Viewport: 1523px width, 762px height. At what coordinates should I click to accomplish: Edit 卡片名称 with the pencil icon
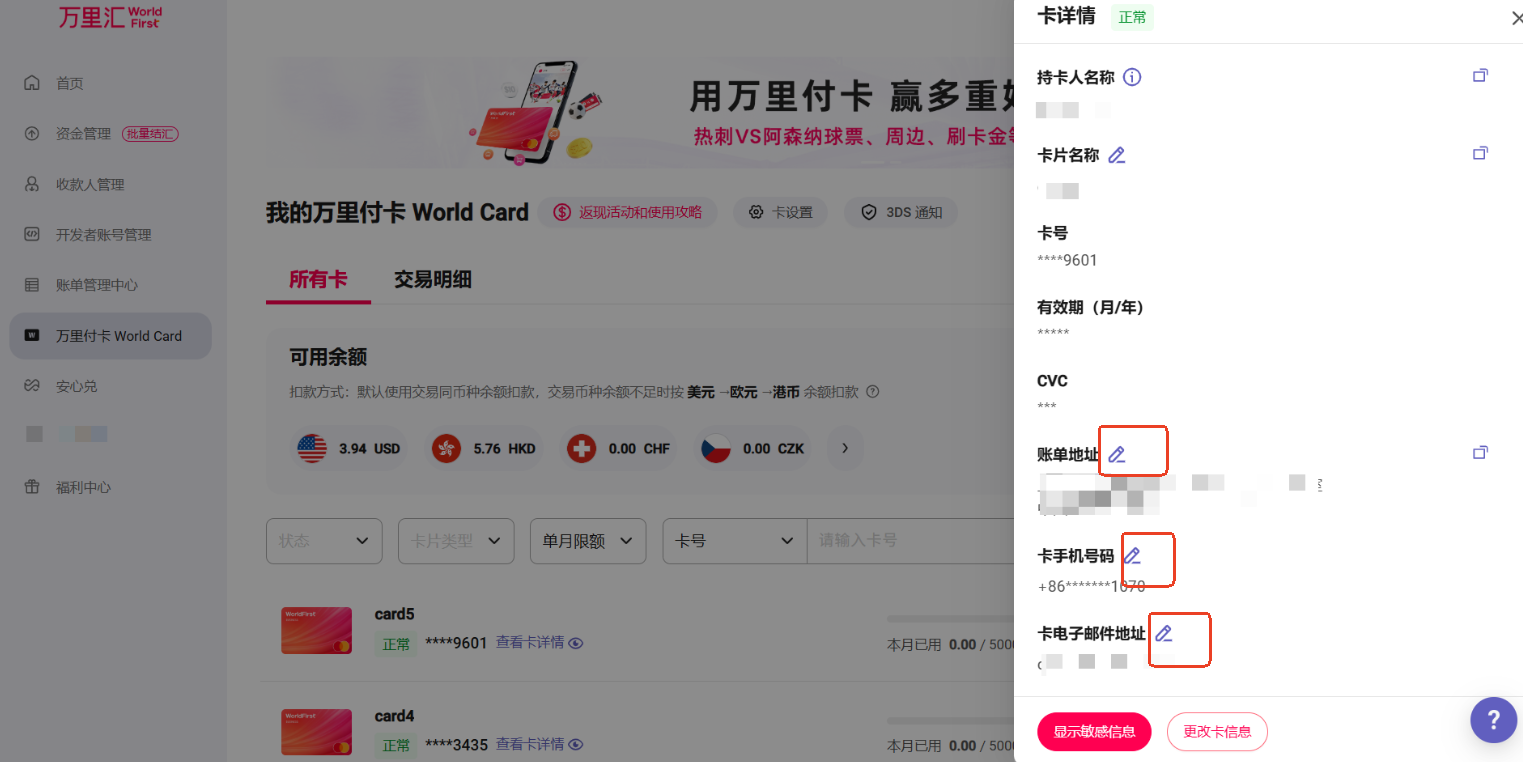pyautogui.click(x=1117, y=155)
